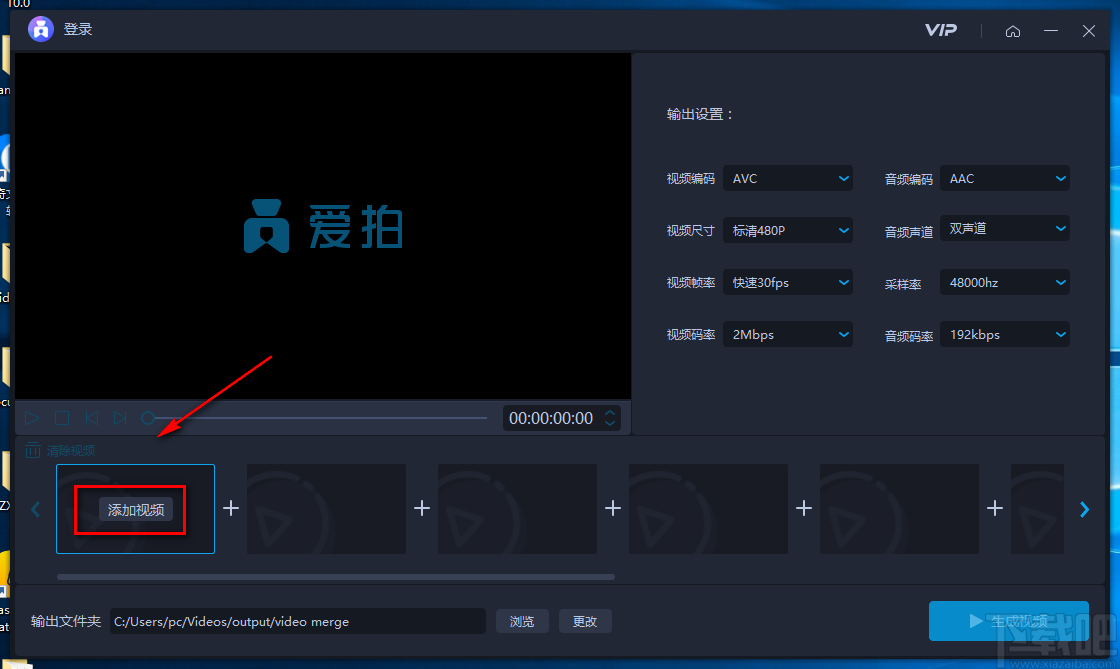1120x669 pixels.
Task: Click the 输出设置 heading text
Action: pyautogui.click(x=700, y=114)
